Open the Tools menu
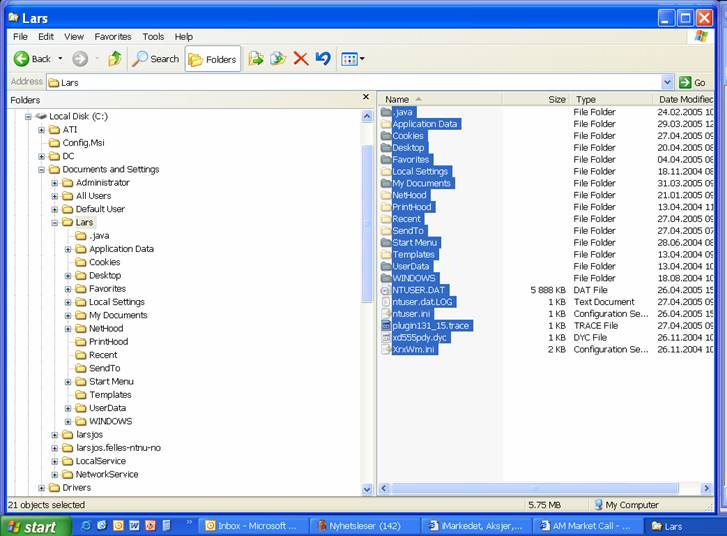 pyautogui.click(x=153, y=36)
